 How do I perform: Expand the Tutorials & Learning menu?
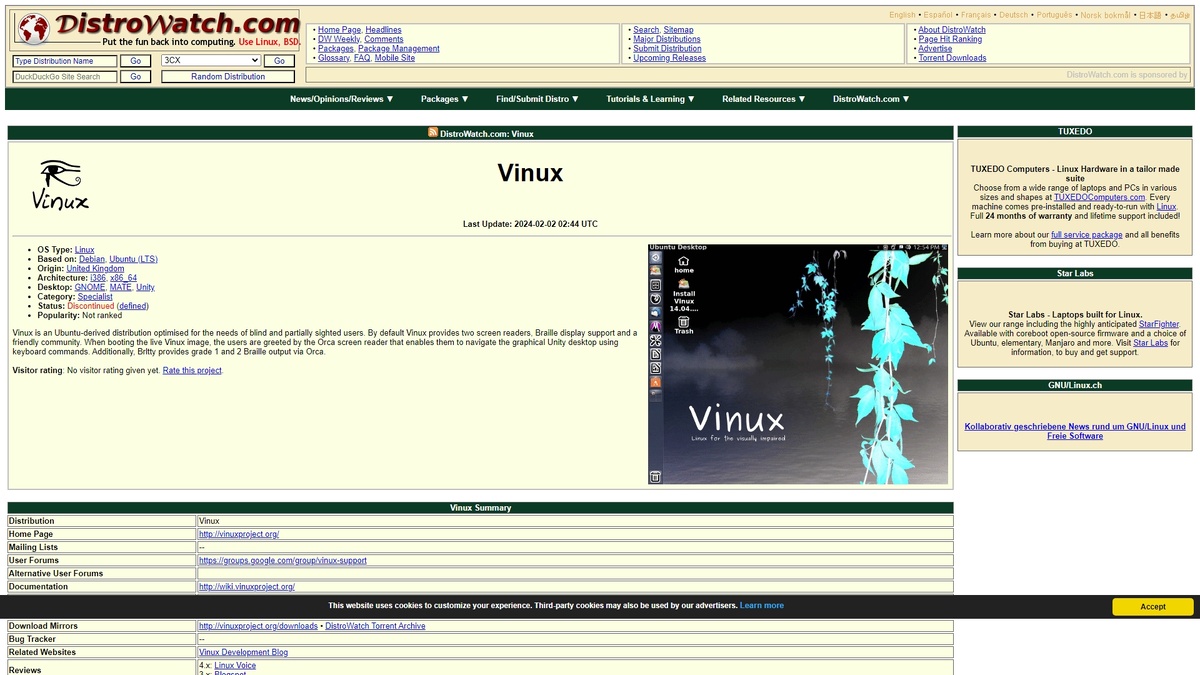coord(650,99)
